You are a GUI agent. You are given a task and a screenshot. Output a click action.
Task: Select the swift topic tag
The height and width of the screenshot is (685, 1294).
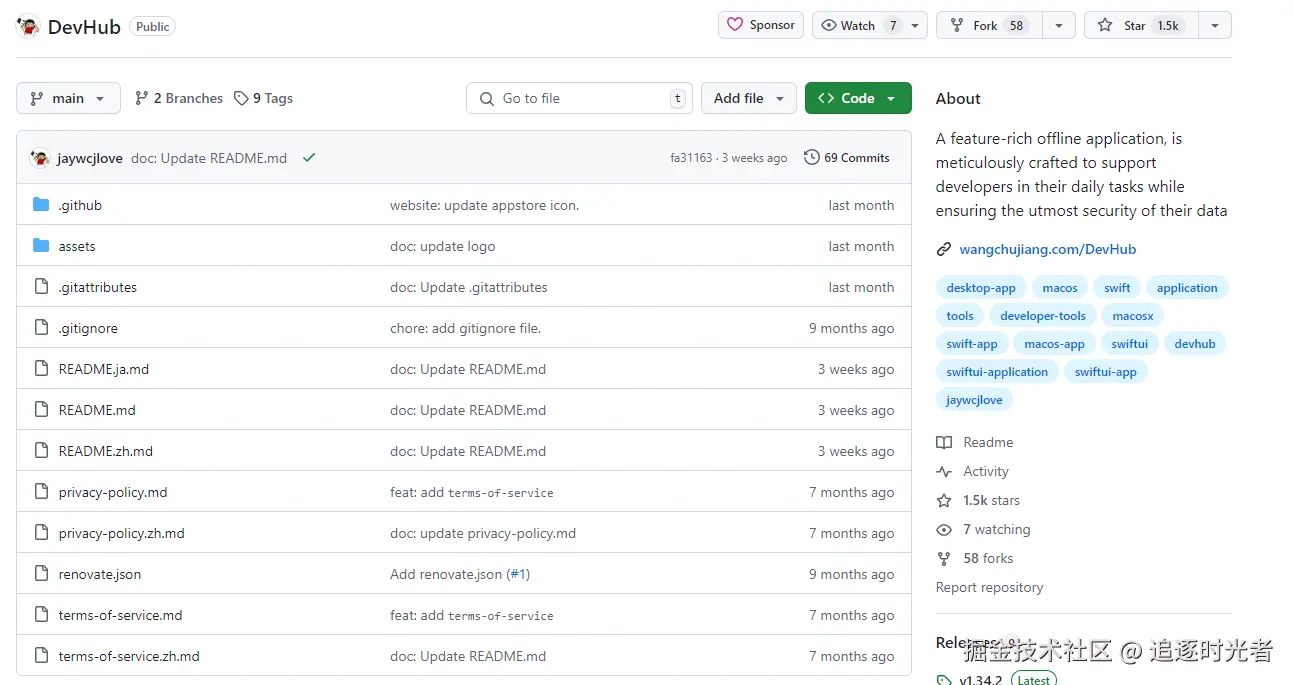(x=1117, y=288)
